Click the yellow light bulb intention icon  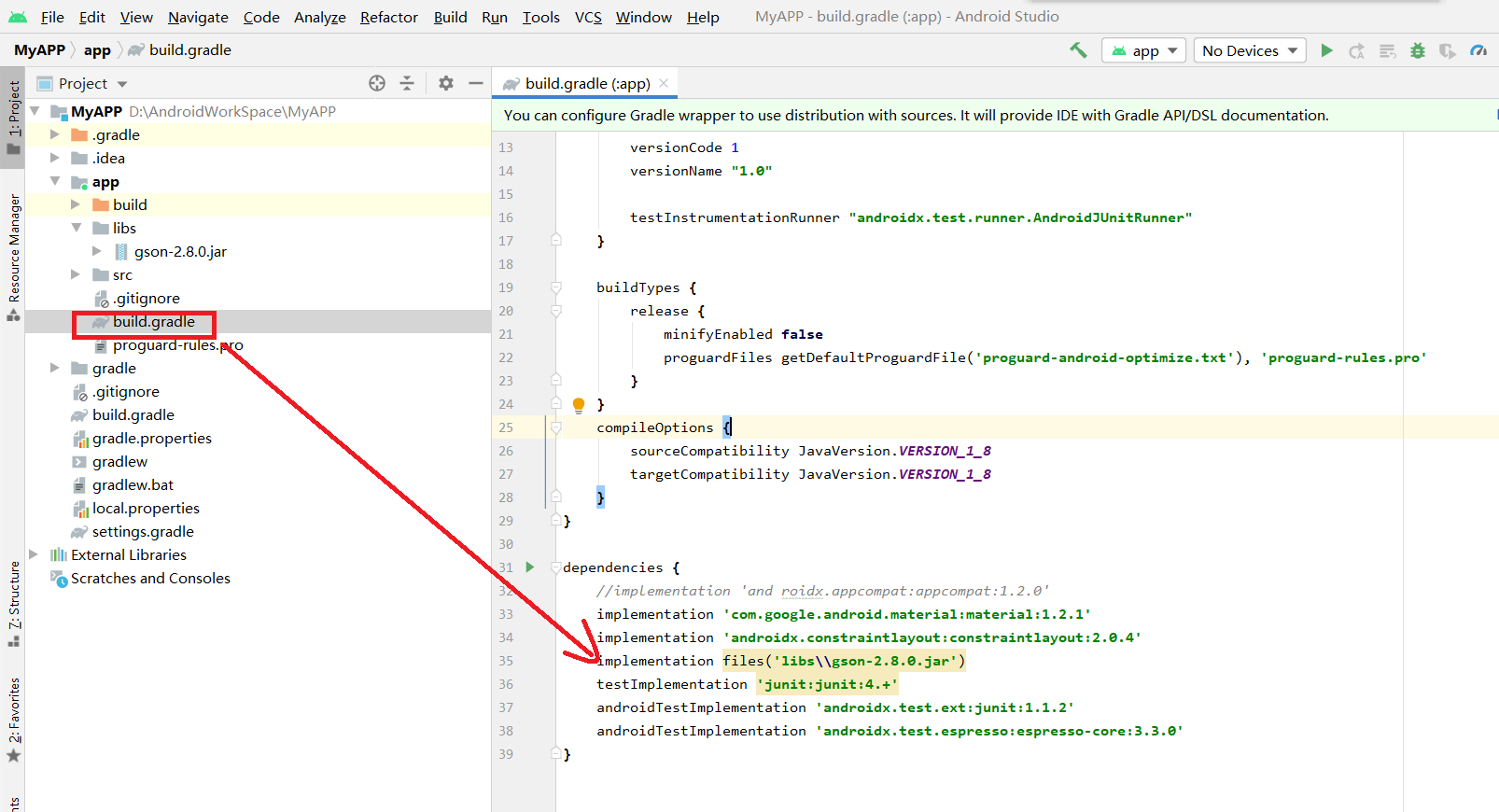(x=579, y=405)
